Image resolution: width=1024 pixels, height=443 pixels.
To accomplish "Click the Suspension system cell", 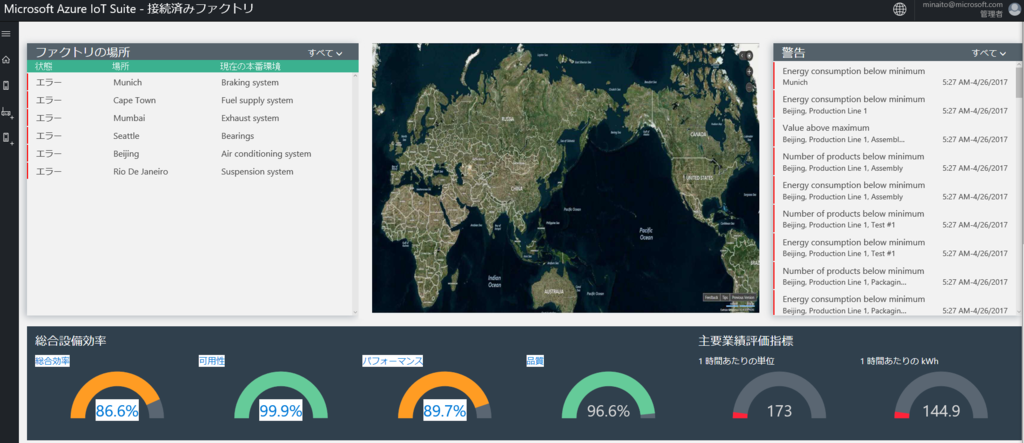I will point(257,172).
